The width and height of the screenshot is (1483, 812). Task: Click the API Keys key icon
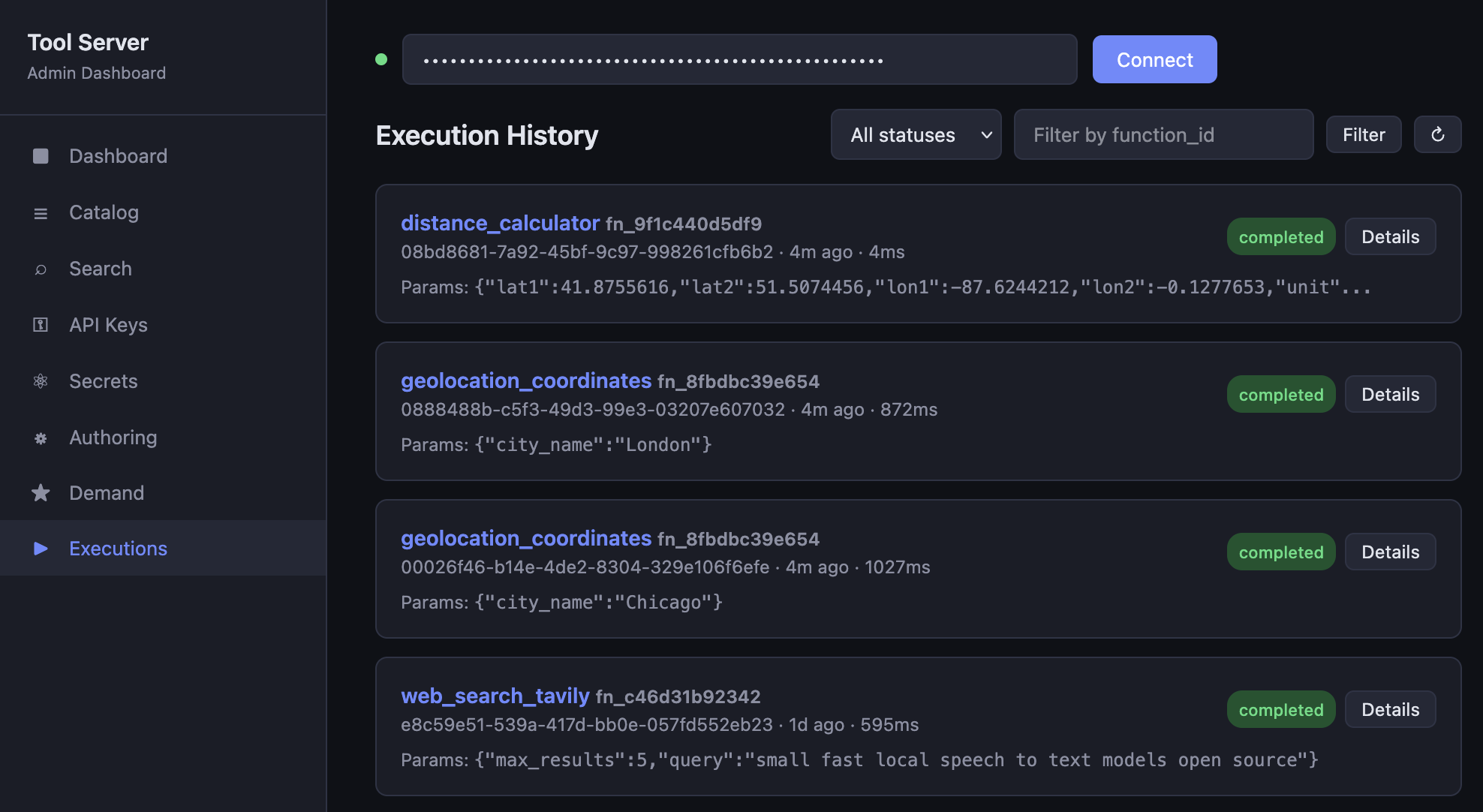41,325
